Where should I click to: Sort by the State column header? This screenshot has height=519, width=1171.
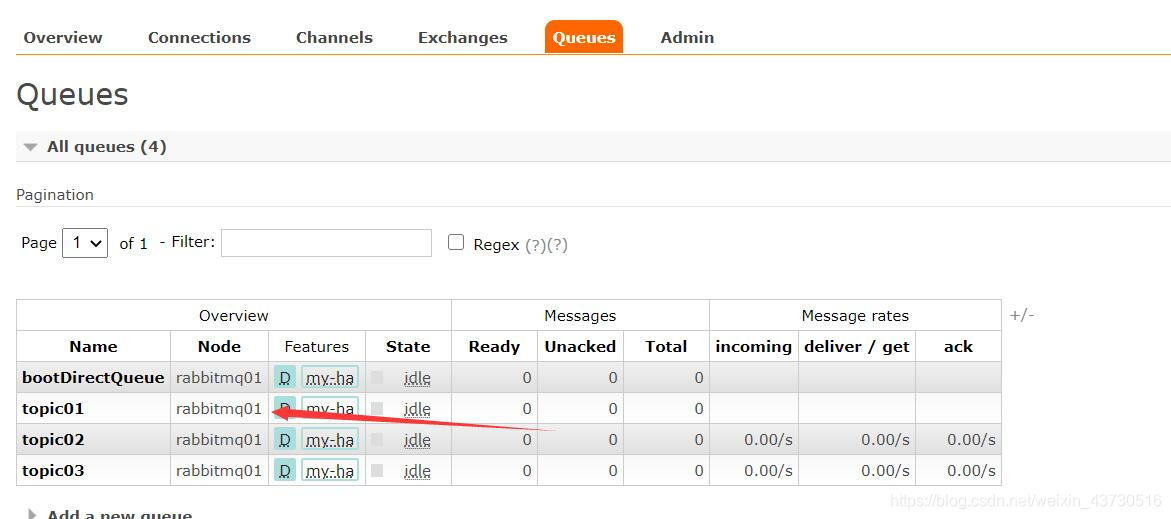click(408, 346)
